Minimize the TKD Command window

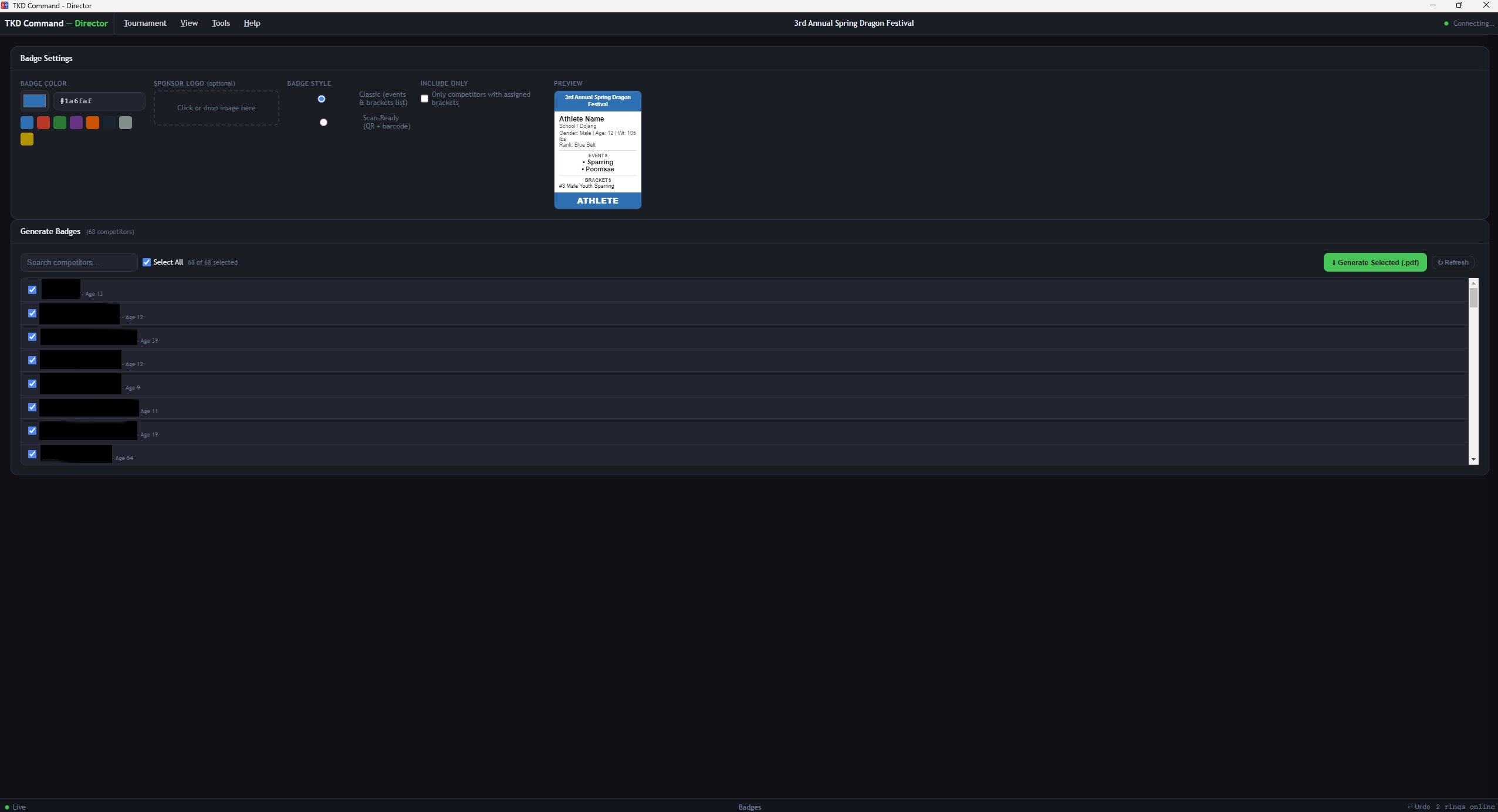(1432, 5)
